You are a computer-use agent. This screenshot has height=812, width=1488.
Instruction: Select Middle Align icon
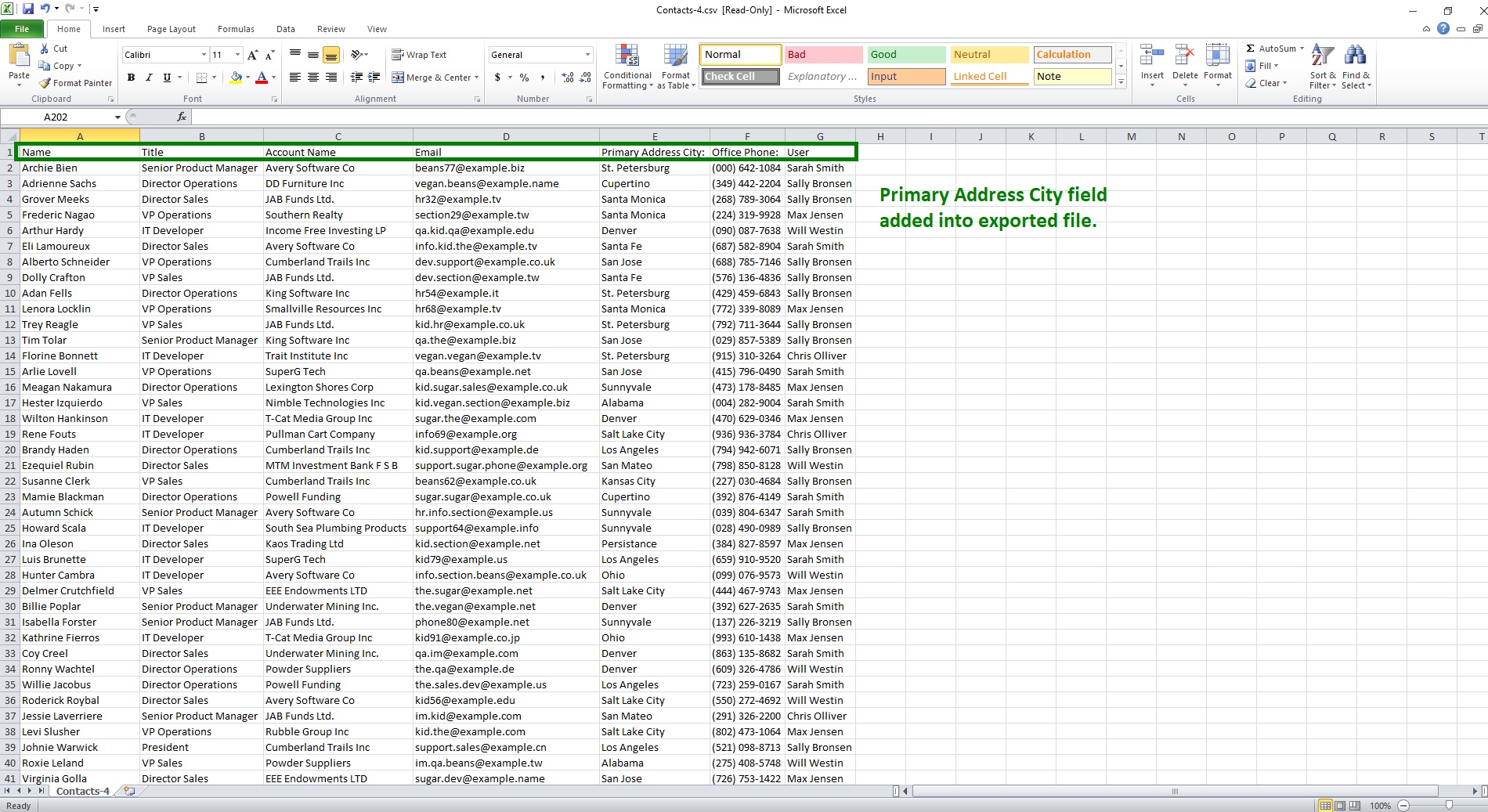click(x=313, y=55)
